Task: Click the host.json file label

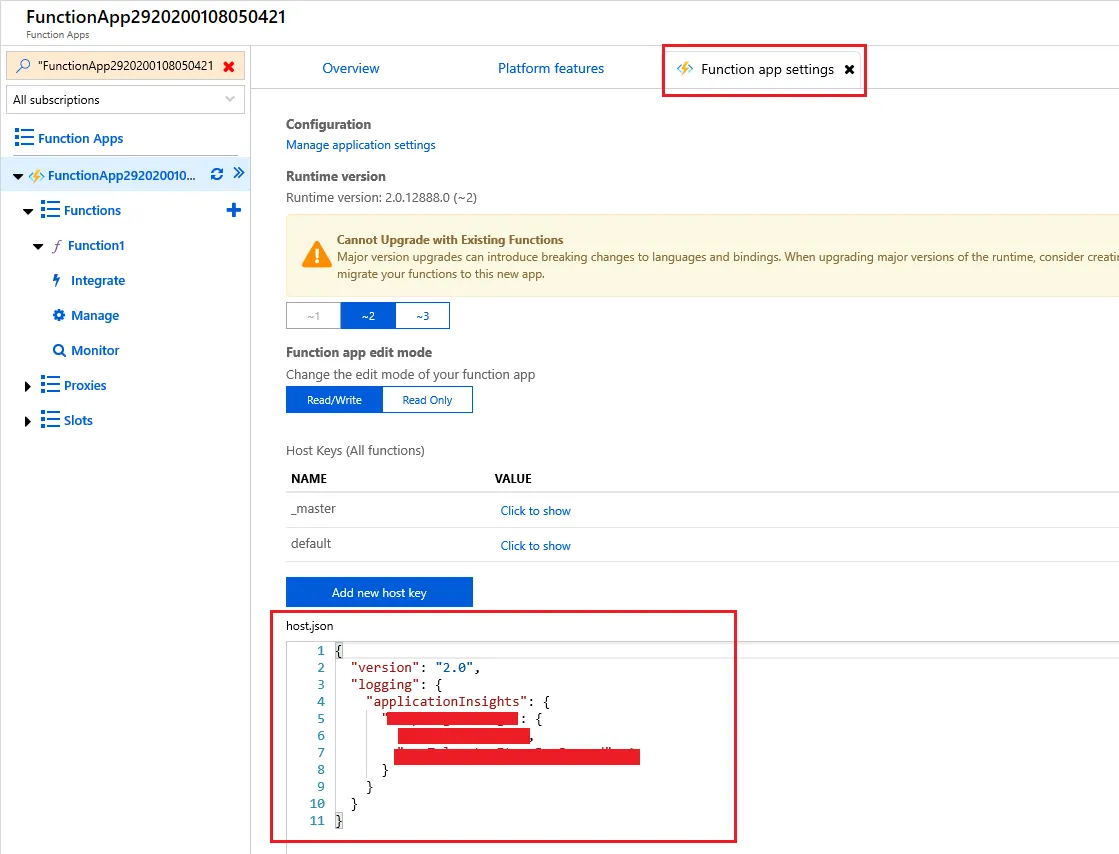Action: pyautogui.click(x=310, y=626)
